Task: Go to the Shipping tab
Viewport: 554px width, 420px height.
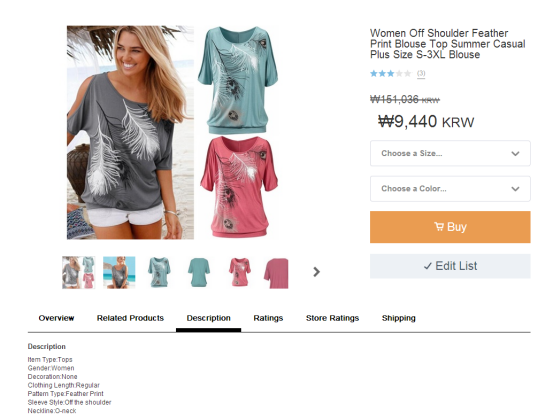Action: [x=399, y=318]
